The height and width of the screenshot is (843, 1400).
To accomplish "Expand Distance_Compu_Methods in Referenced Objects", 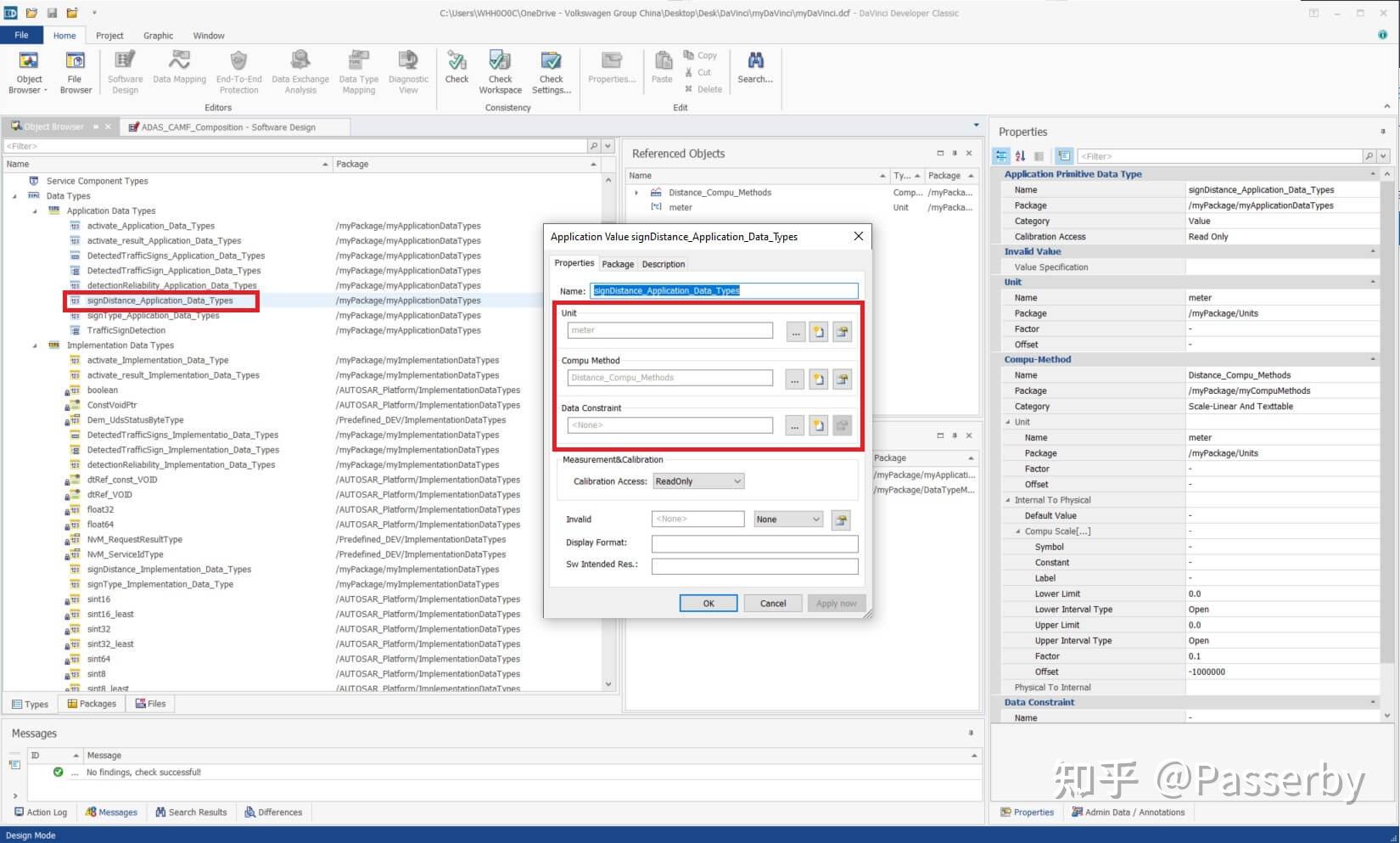I will pyautogui.click(x=636, y=193).
